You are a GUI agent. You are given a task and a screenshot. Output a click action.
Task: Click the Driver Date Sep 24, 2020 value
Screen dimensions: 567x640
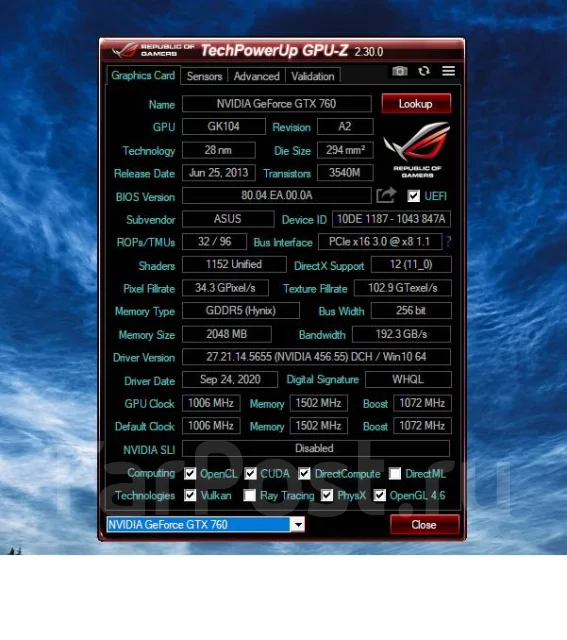click(x=230, y=380)
